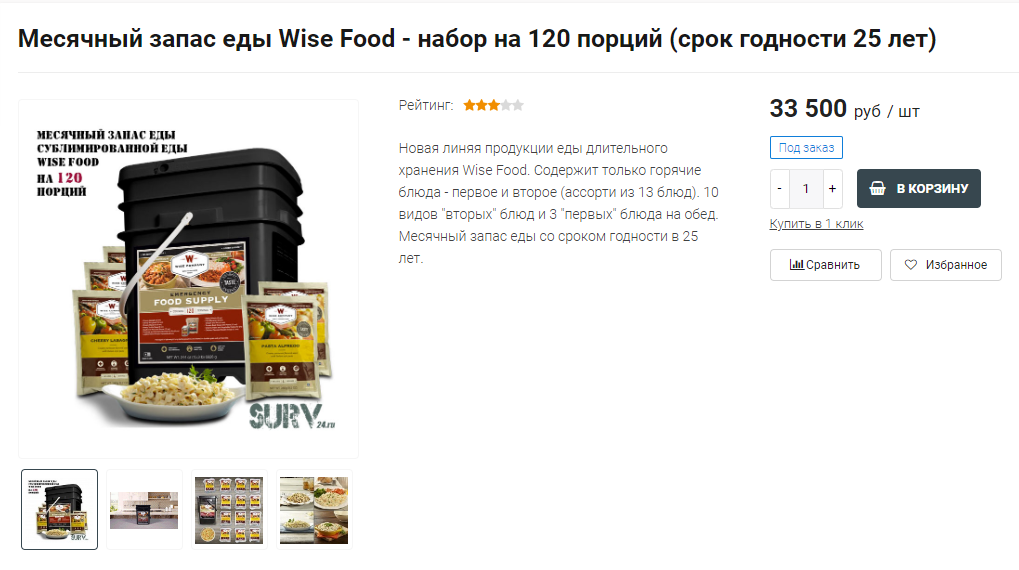
Task: Select the fourth thumbnail showing prepared dishes
Action: tap(314, 510)
